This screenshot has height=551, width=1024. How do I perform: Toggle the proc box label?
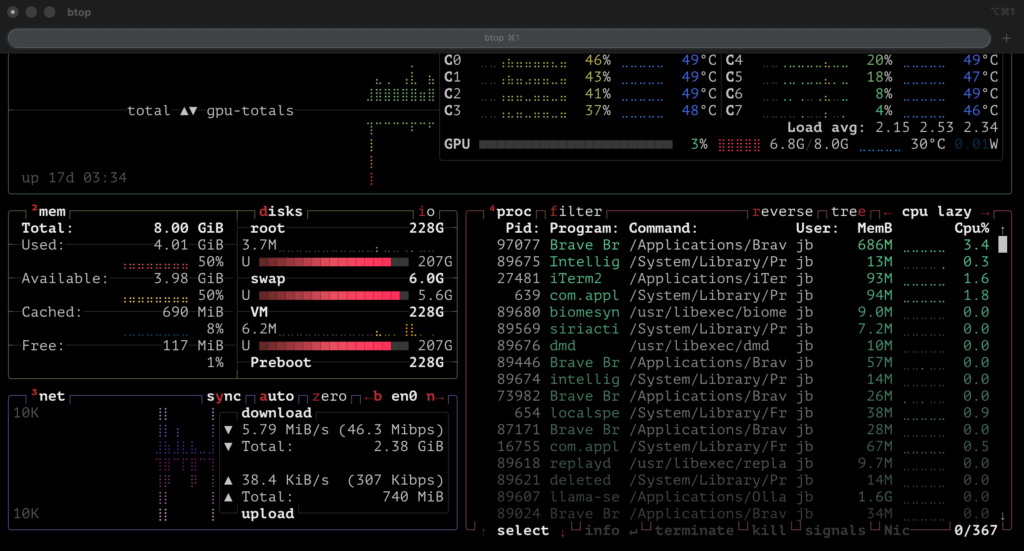click(x=510, y=212)
